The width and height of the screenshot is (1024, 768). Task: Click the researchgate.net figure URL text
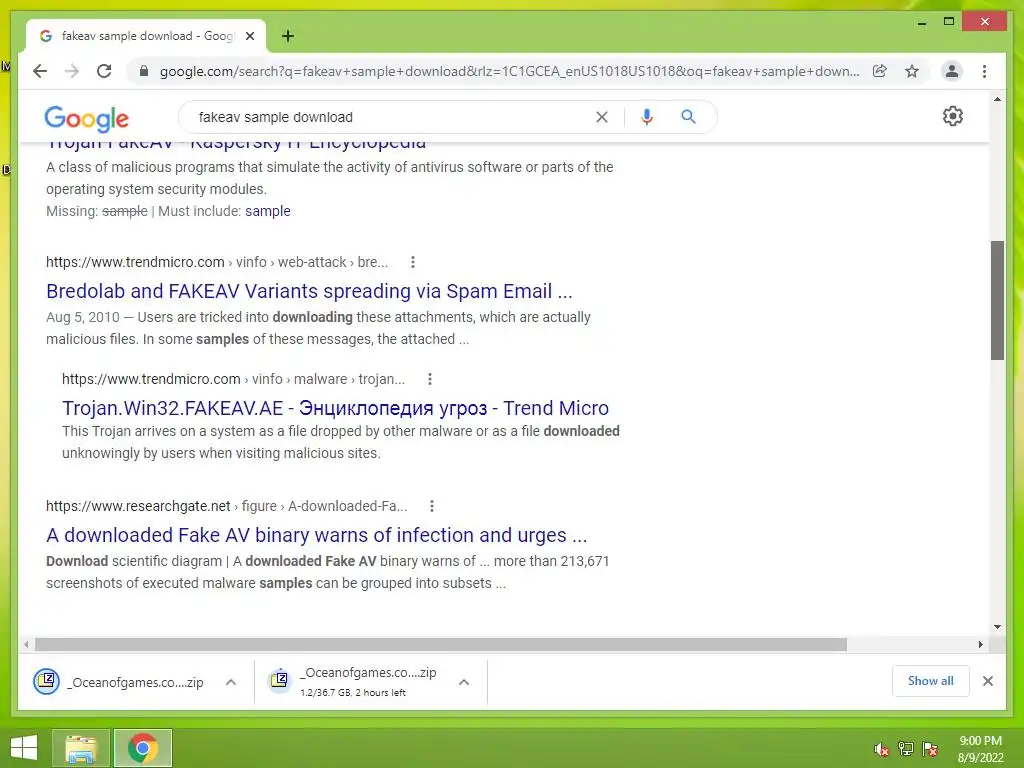(x=227, y=505)
